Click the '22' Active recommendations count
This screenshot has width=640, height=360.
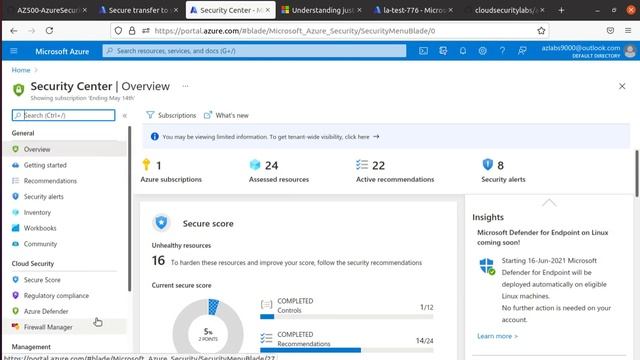click(378, 165)
